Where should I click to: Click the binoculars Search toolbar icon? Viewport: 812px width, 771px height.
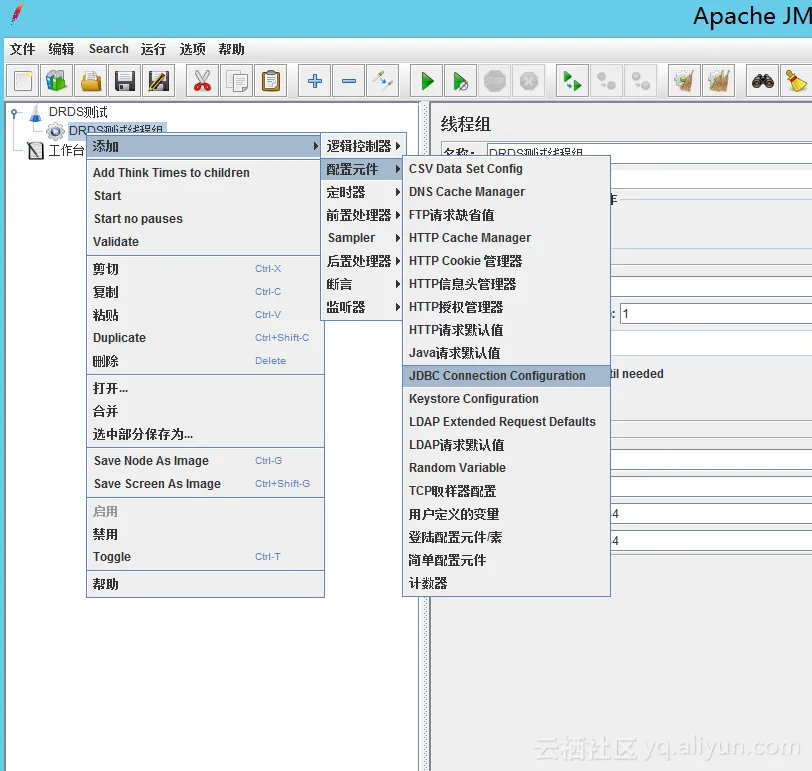click(x=763, y=81)
